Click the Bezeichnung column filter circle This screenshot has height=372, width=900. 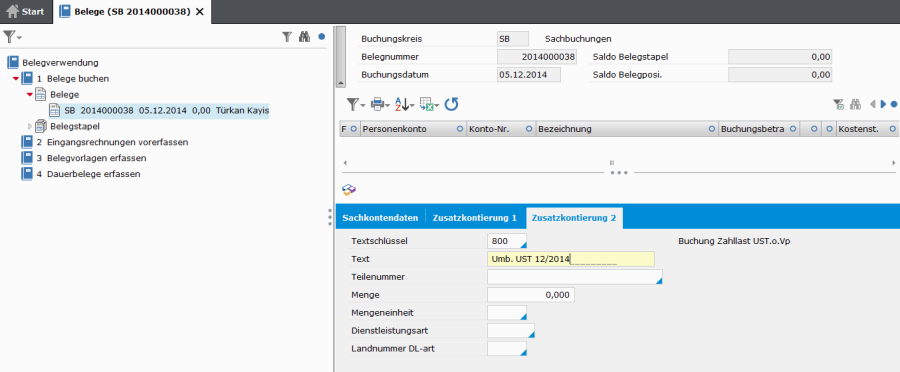712,129
